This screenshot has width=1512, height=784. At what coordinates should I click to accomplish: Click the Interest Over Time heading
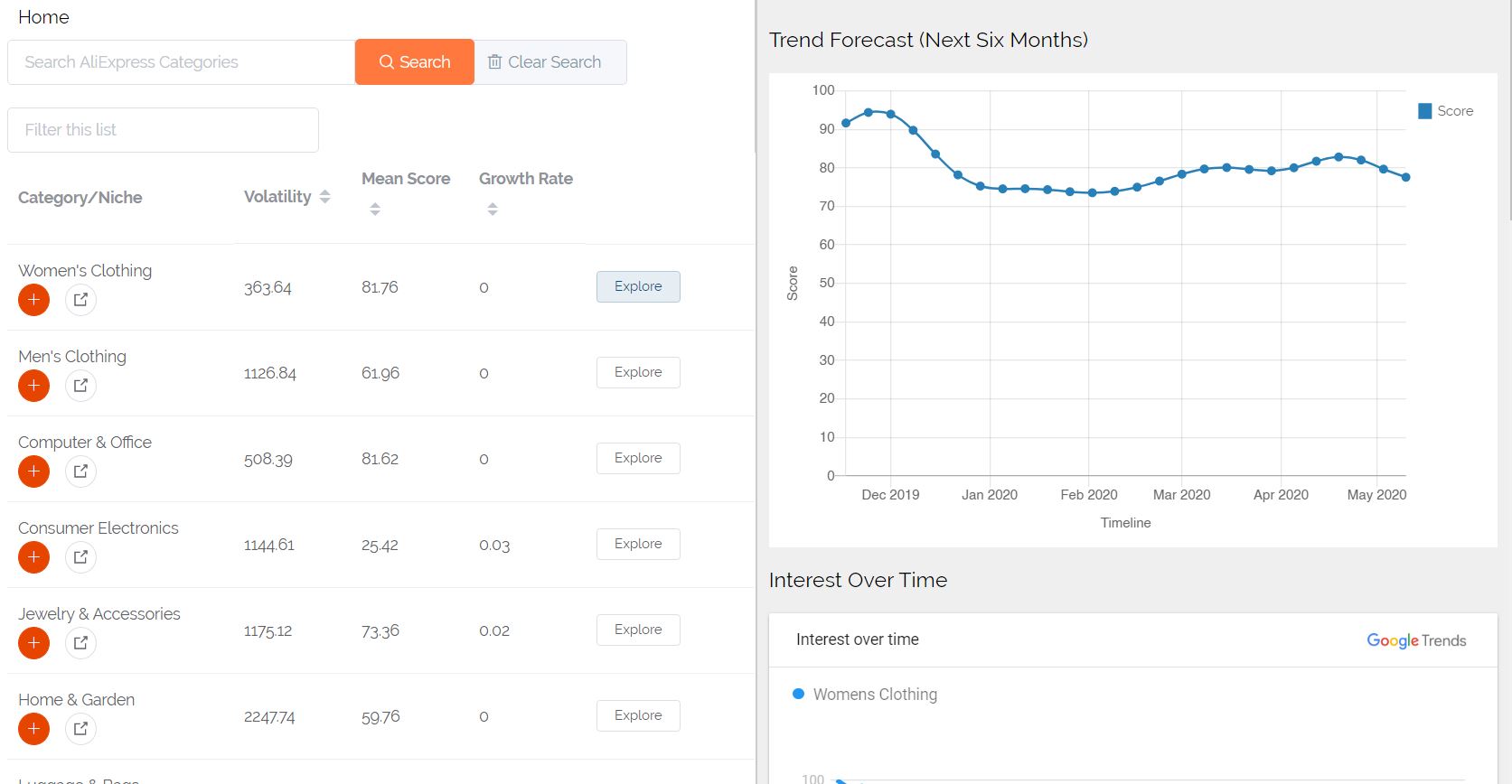coord(858,580)
